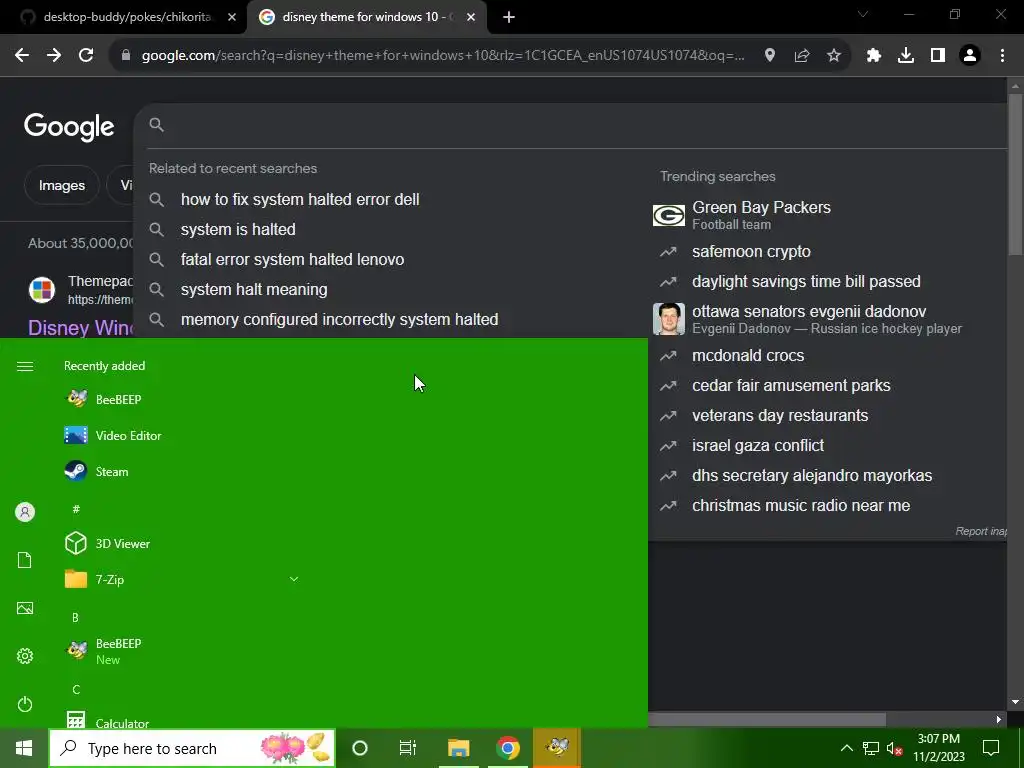Image resolution: width=1024 pixels, height=768 pixels.
Task: Open Chrome downloads tray icon
Action: tap(906, 56)
